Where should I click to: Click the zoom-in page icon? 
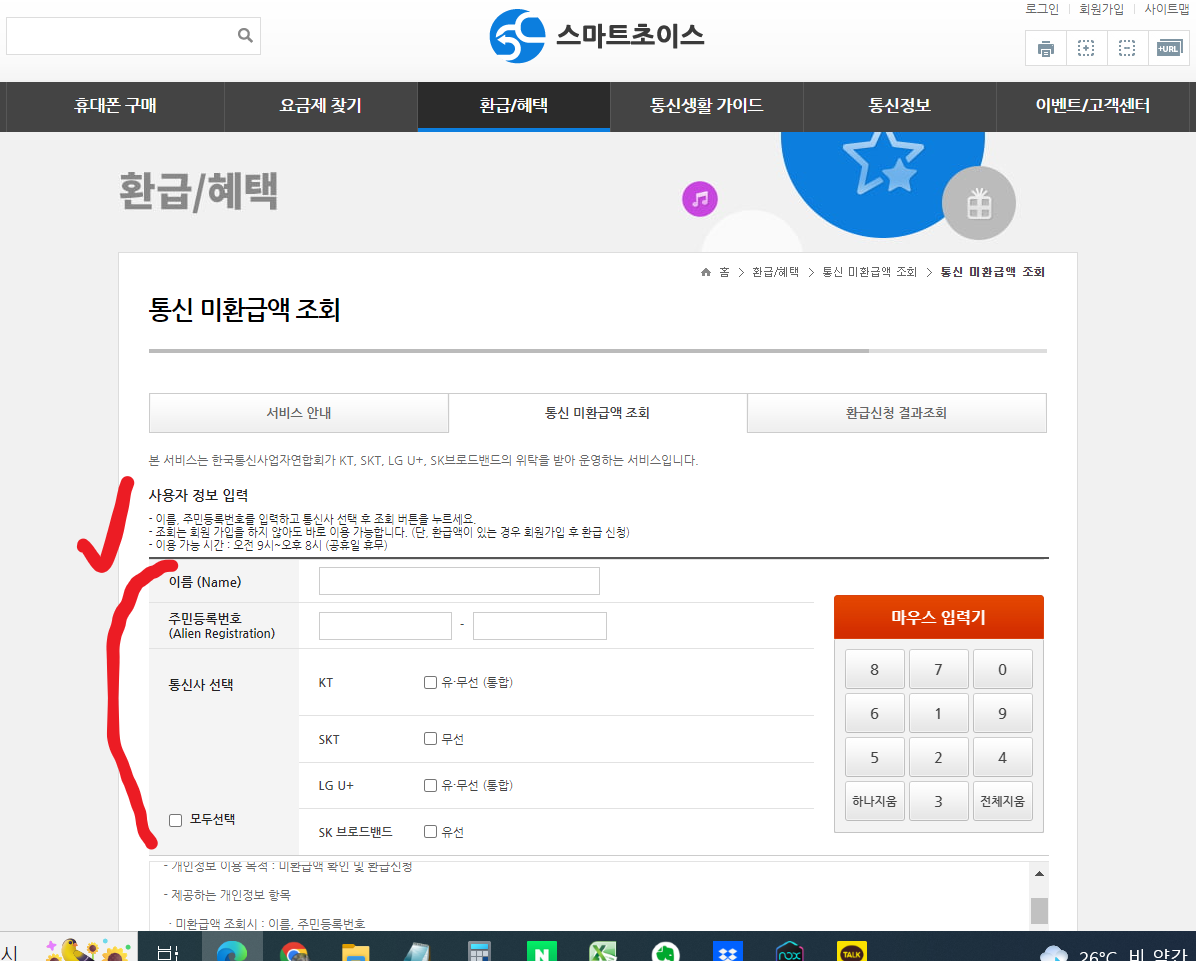pos(1086,49)
